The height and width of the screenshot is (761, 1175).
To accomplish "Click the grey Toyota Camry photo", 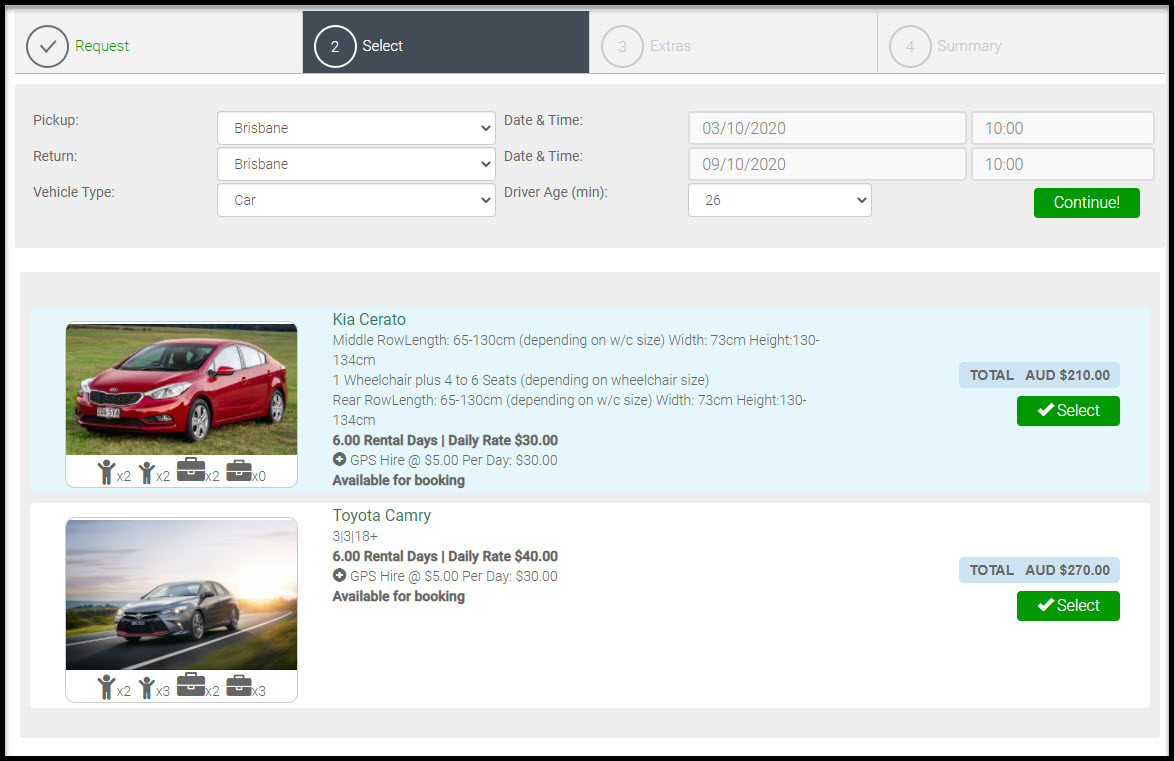I will 181,594.
